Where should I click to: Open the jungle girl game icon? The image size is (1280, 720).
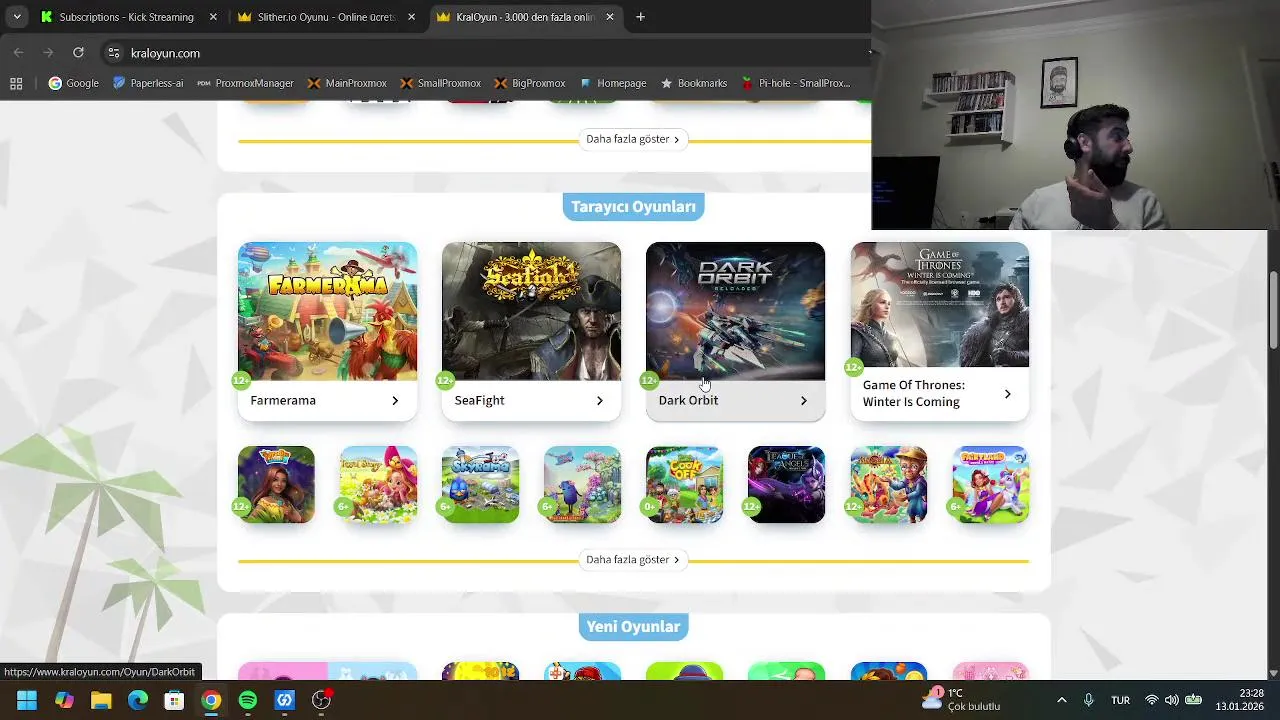click(x=276, y=484)
